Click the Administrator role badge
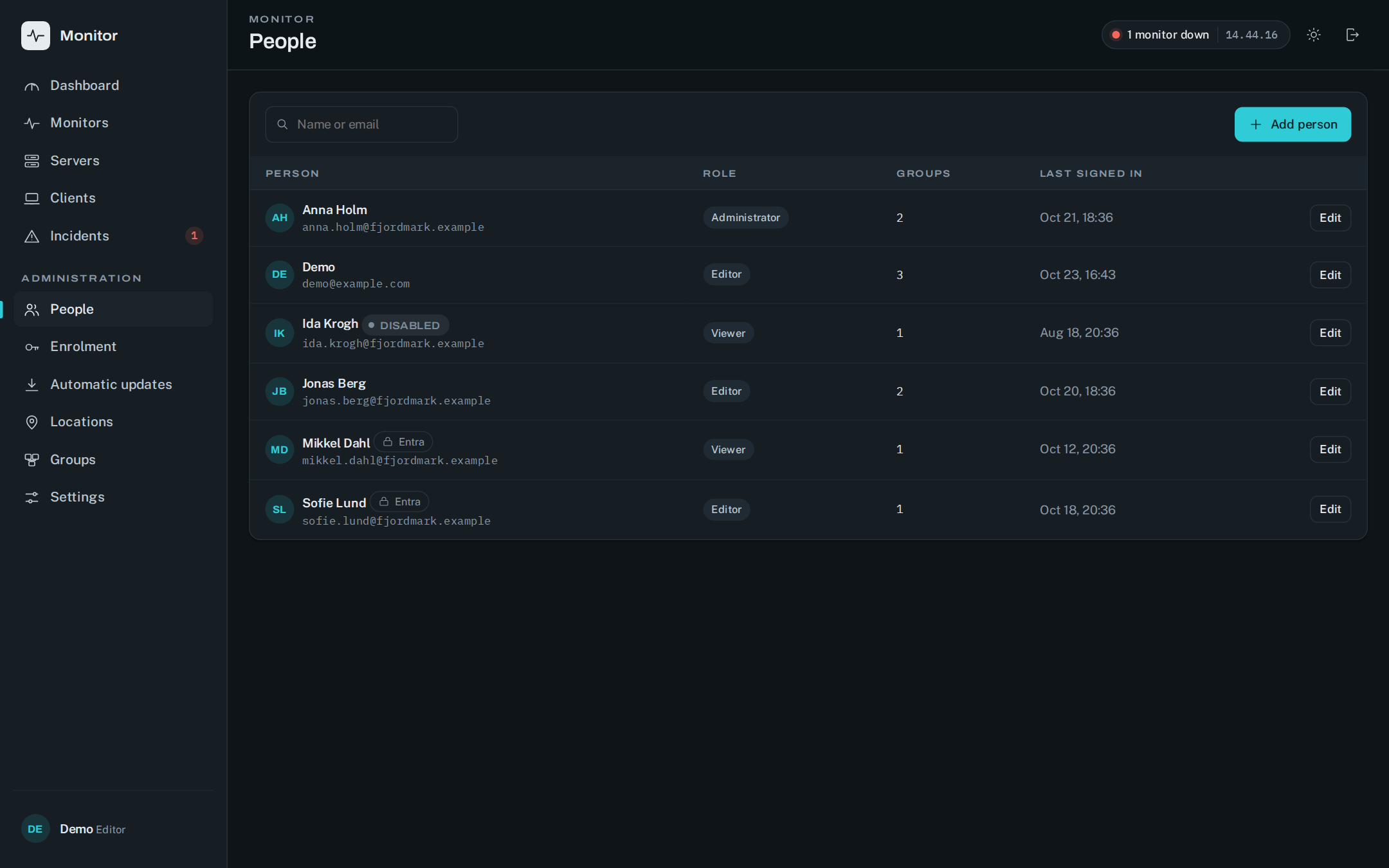Viewport: 1389px width, 868px height. pos(745,217)
